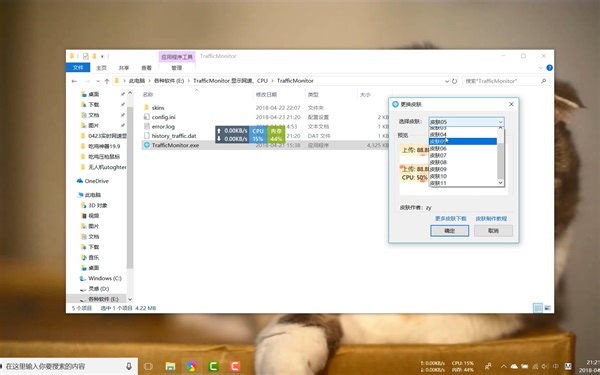Select 此电脑 in navigation pane
This screenshot has height=375, width=600.
click(x=89, y=195)
